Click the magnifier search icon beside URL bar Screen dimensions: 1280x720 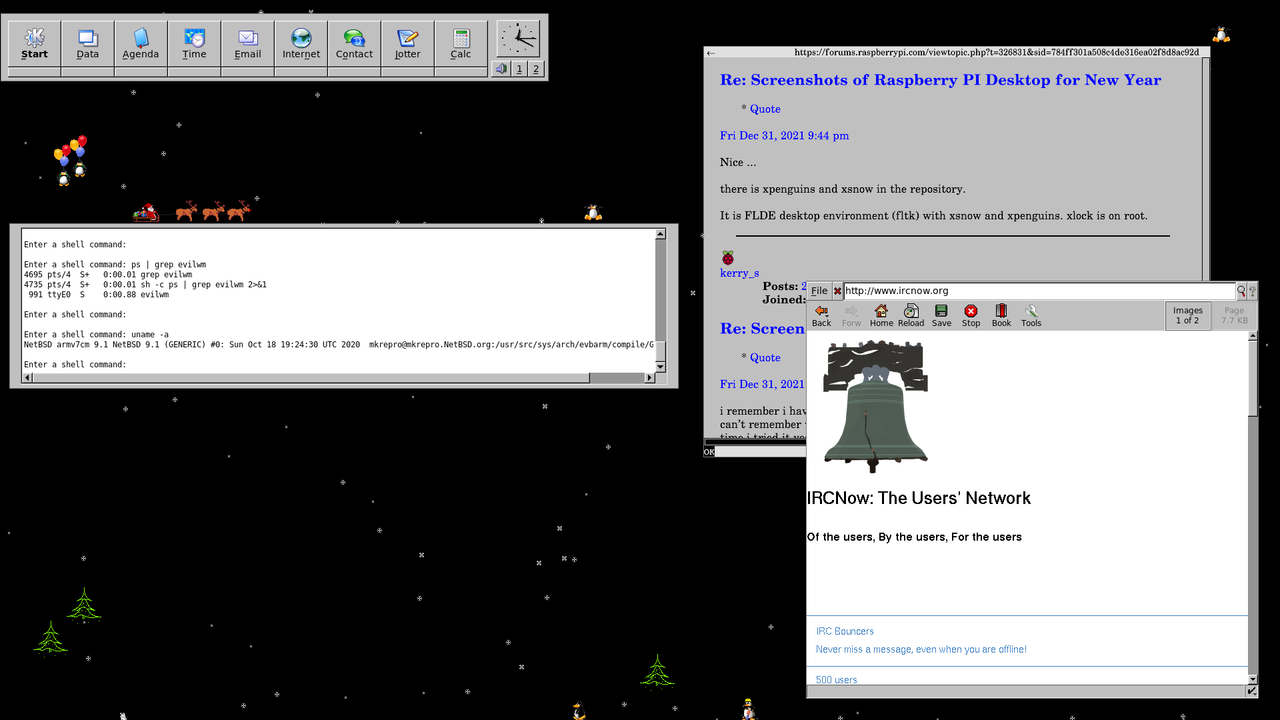[1242, 291]
